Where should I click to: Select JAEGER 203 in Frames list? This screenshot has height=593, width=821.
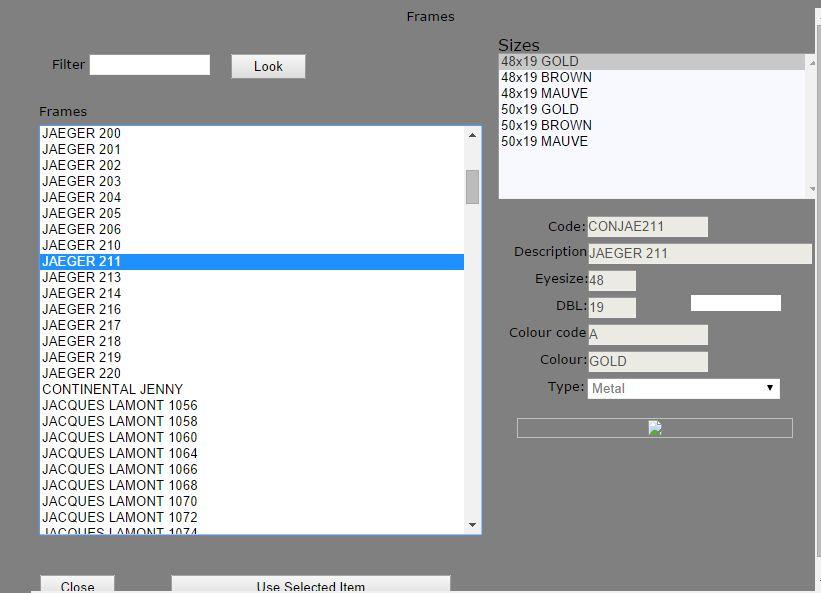click(252, 182)
